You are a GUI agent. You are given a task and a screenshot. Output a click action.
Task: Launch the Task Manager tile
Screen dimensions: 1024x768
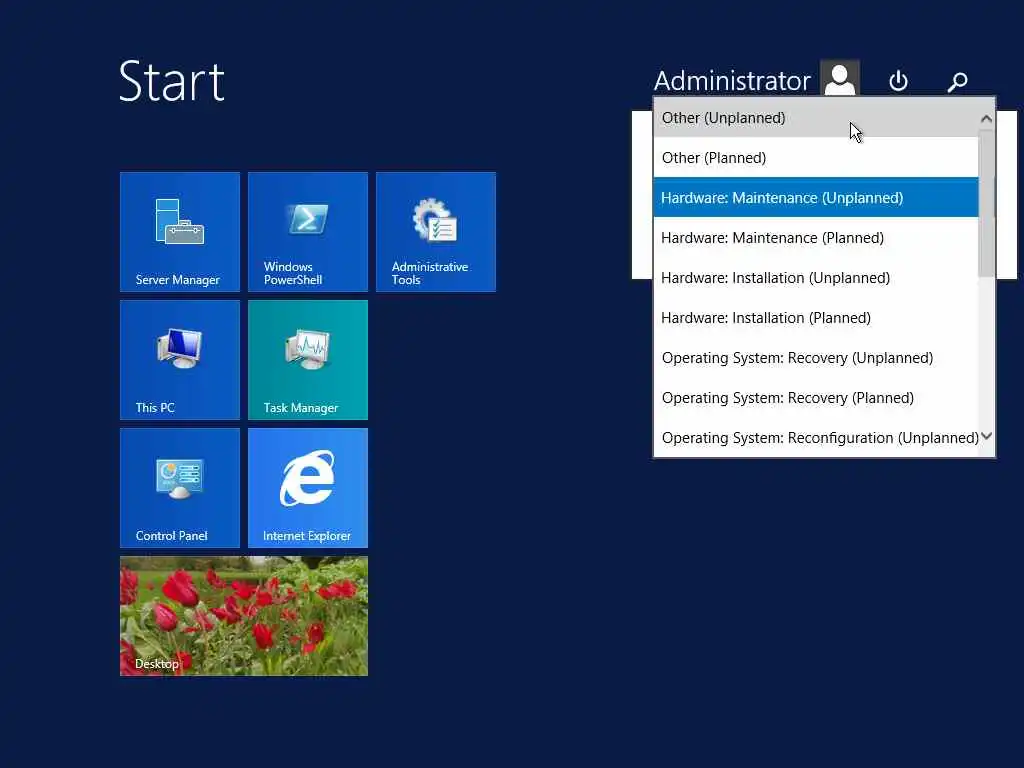tap(308, 360)
